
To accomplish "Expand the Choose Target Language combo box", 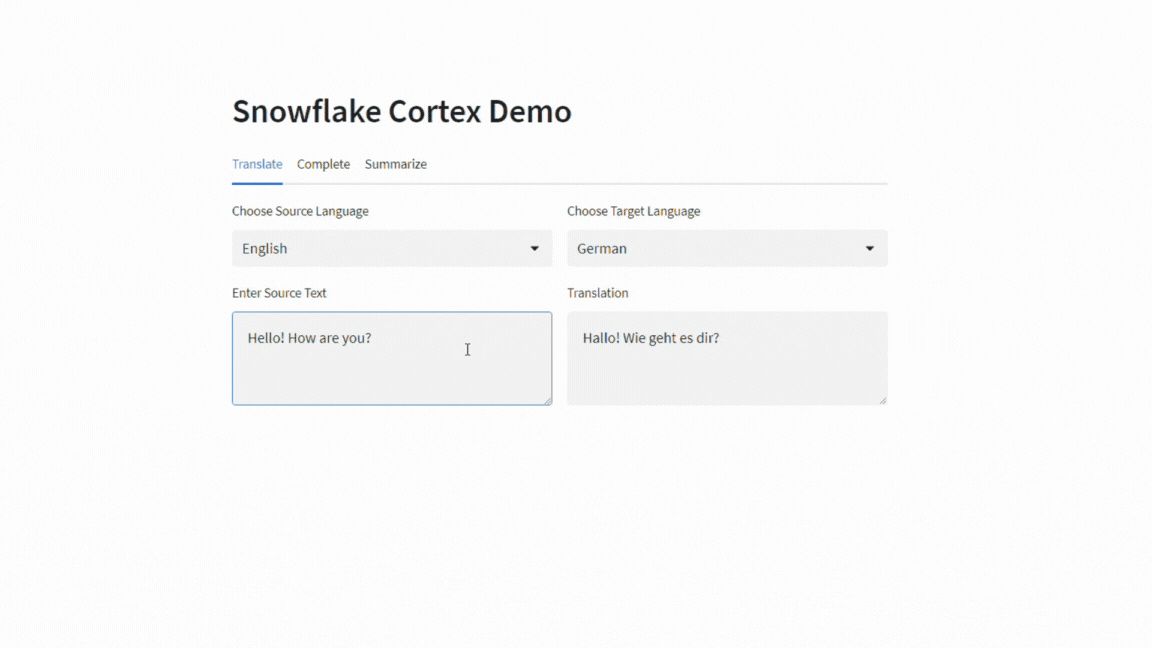I will [x=726, y=249].
